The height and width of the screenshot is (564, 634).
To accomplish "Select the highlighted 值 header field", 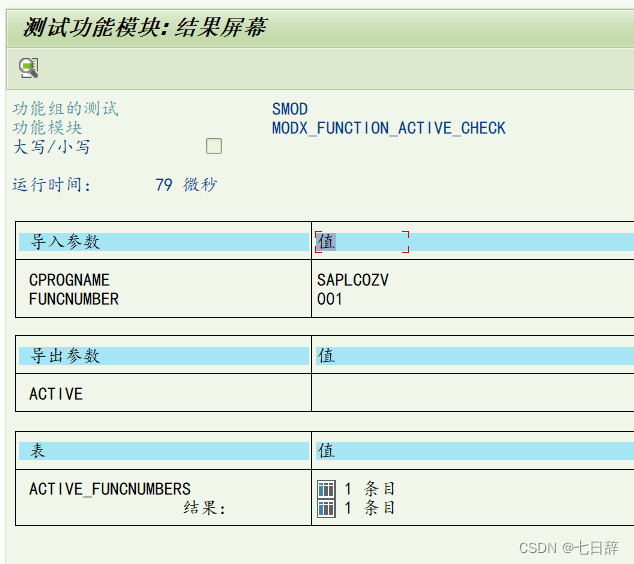I will tap(362, 242).
